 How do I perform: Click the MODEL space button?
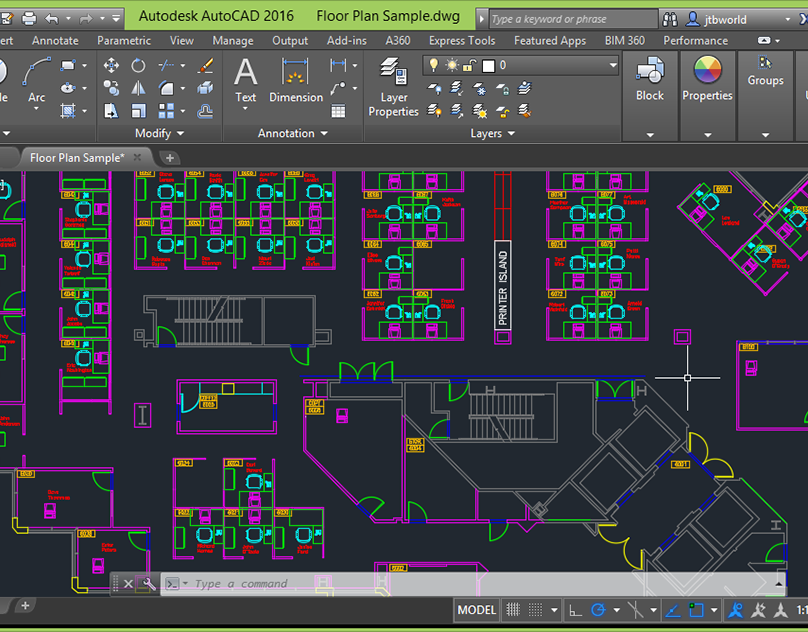(476, 610)
